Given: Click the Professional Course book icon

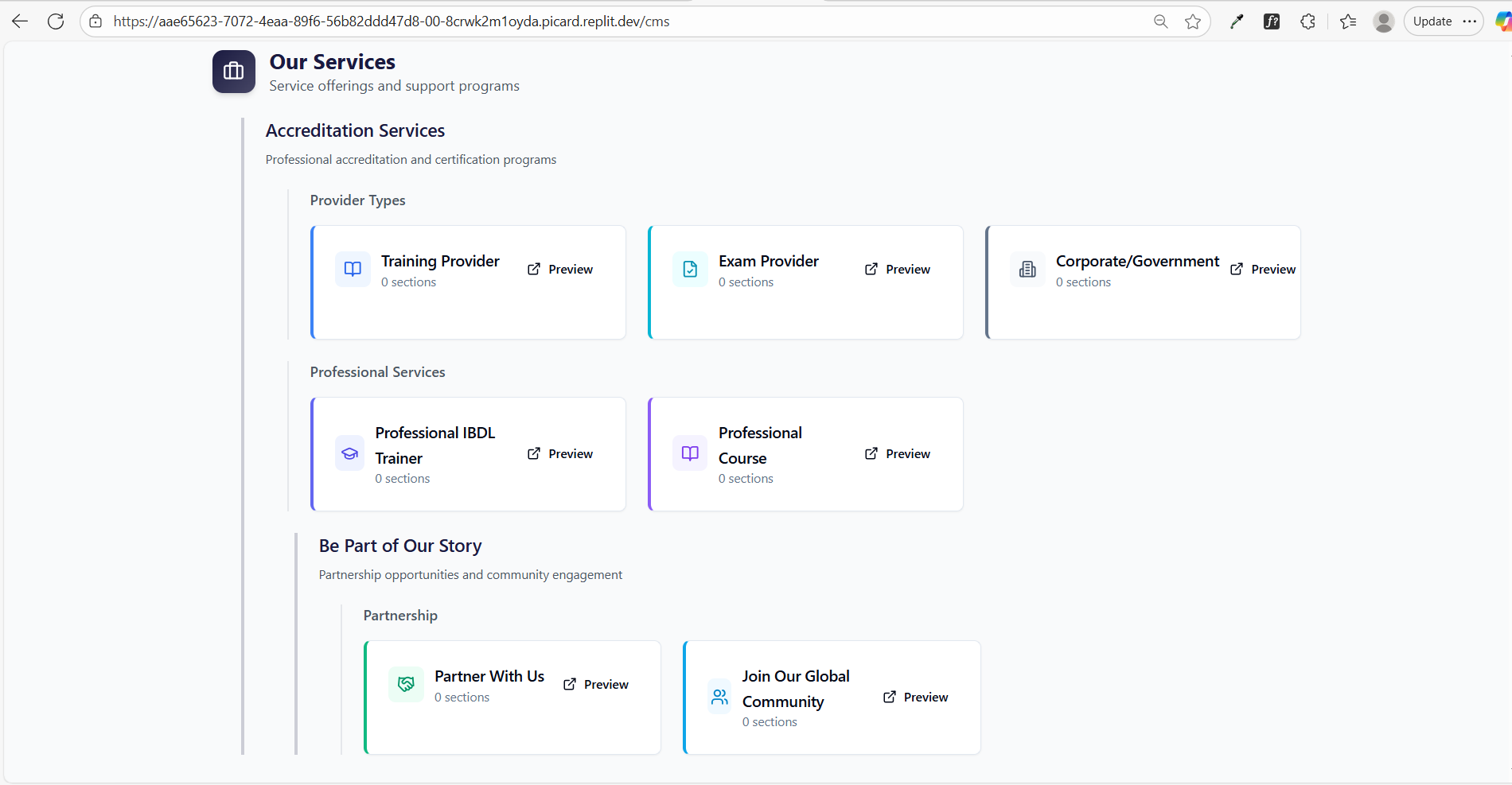Looking at the screenshot, I should click(690, 454).
